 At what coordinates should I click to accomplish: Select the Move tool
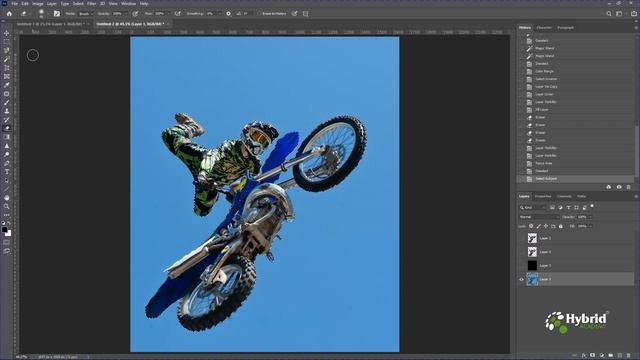tap(7, 33)
